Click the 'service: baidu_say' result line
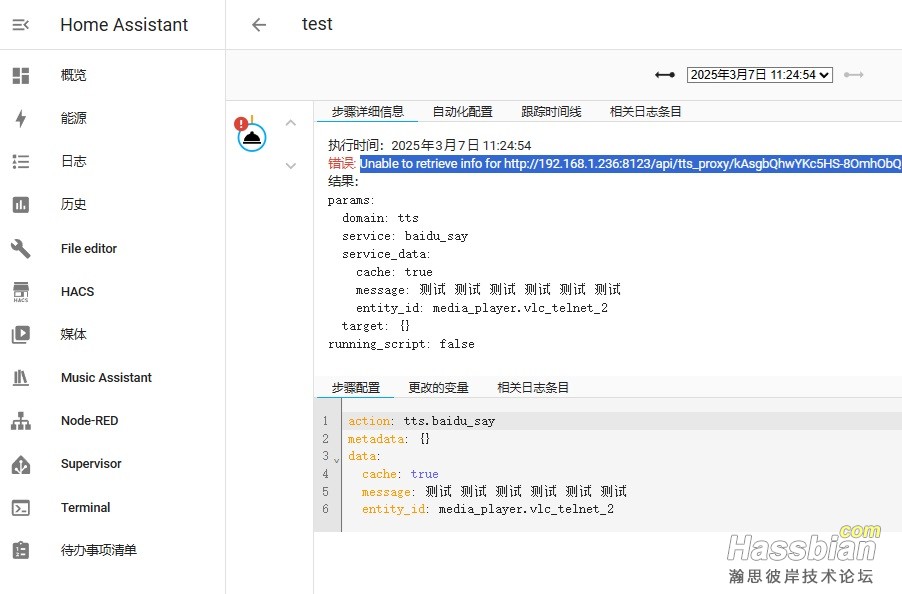Image resolution: width=902 pixels, height=594 pixels. pyautogui.click(x=405, y=236)
